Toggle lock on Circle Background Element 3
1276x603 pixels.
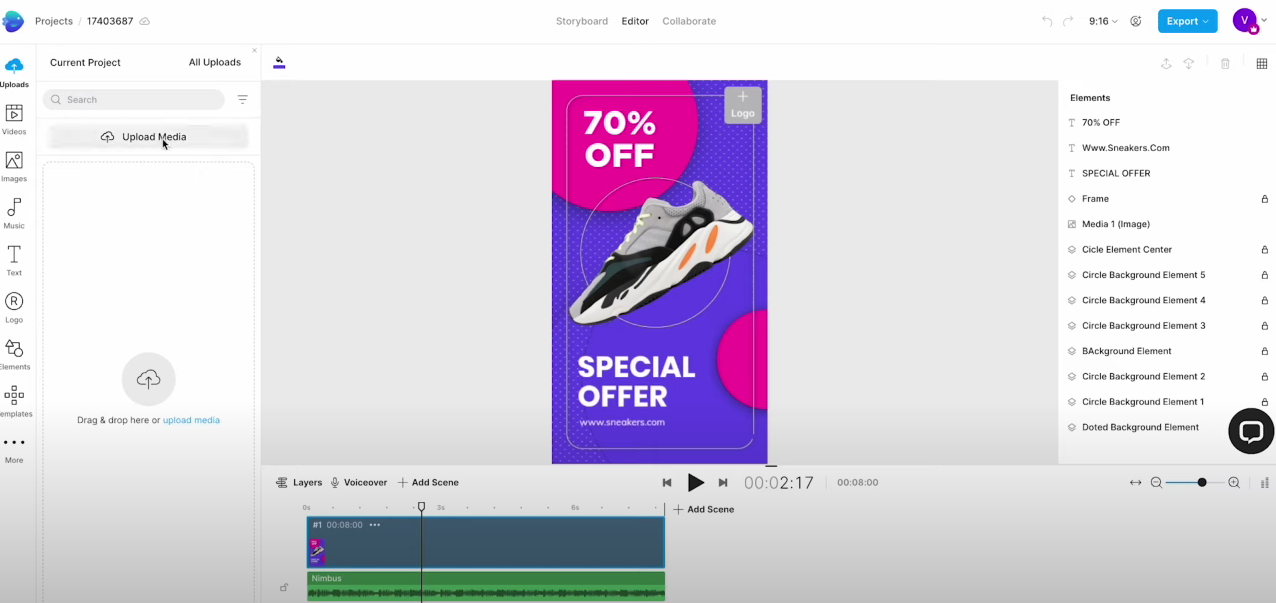[1264, 326]
